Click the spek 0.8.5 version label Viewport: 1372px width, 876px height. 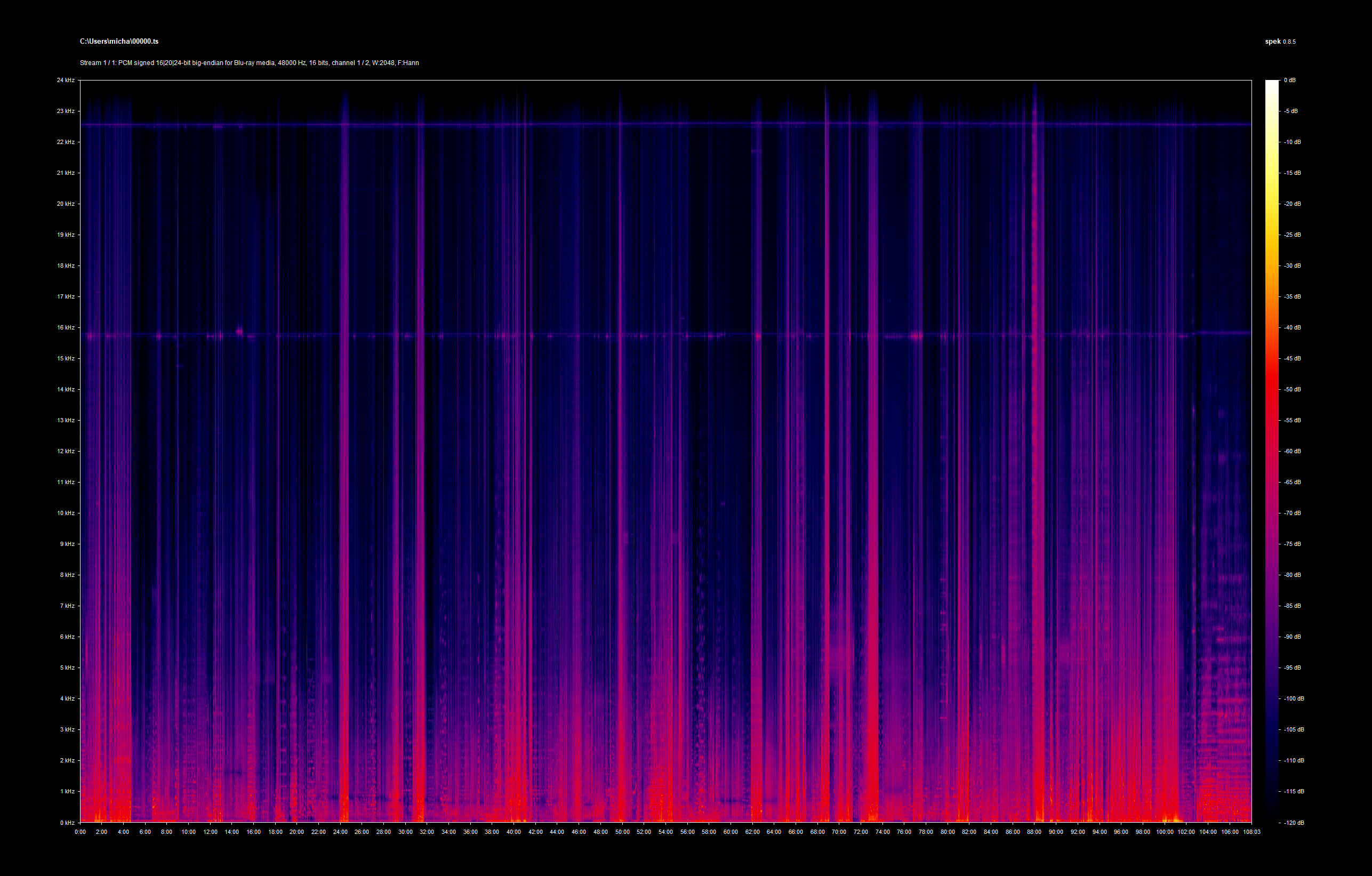click(x=1280, y=42)
